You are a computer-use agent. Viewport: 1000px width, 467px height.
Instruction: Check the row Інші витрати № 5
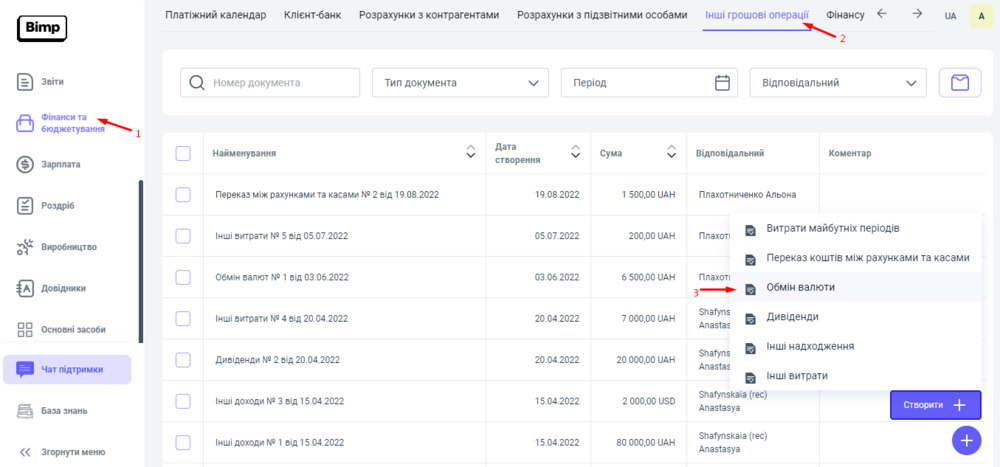(183, 236)
